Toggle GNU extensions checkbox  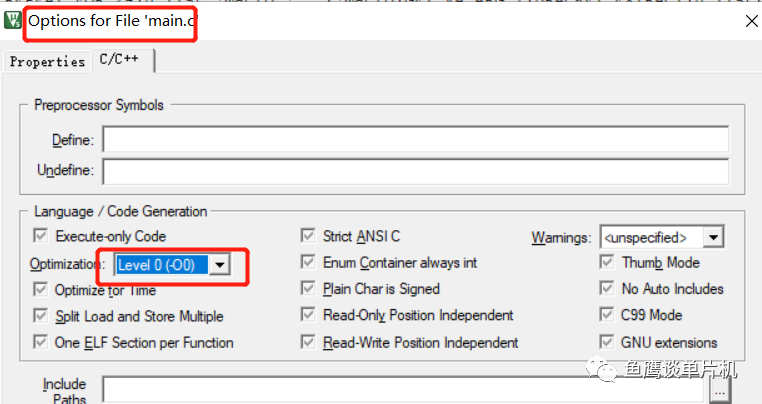(606, 342)
